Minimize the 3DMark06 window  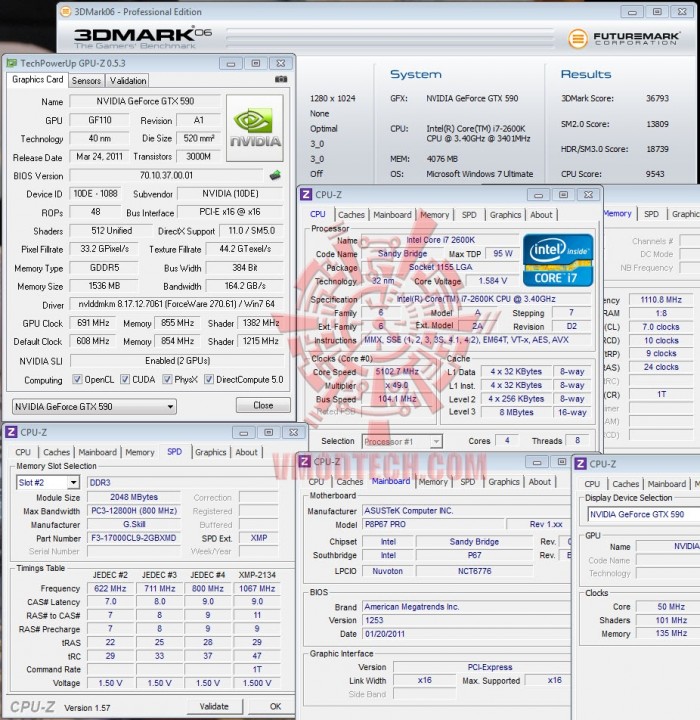[632, 12]
